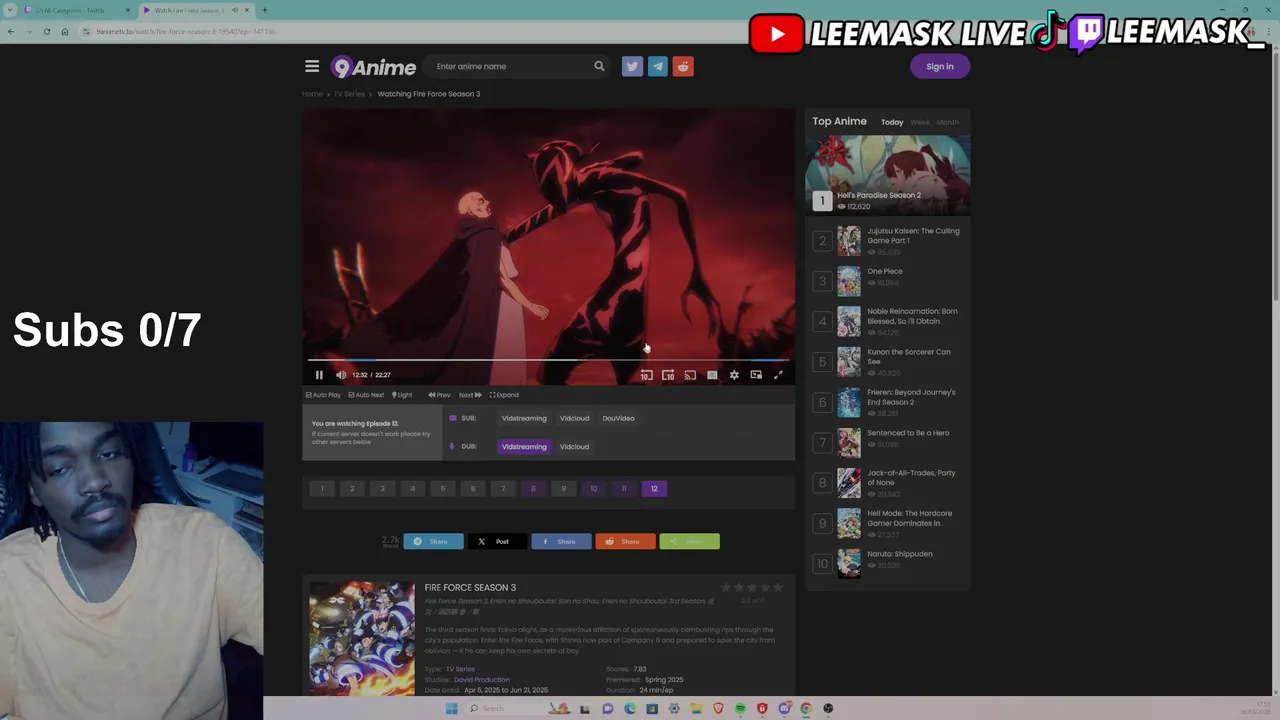The height and width of the screenshot is (720, 1280).
Task: Go to next episode with Next
Action: (x=470, y=395)
